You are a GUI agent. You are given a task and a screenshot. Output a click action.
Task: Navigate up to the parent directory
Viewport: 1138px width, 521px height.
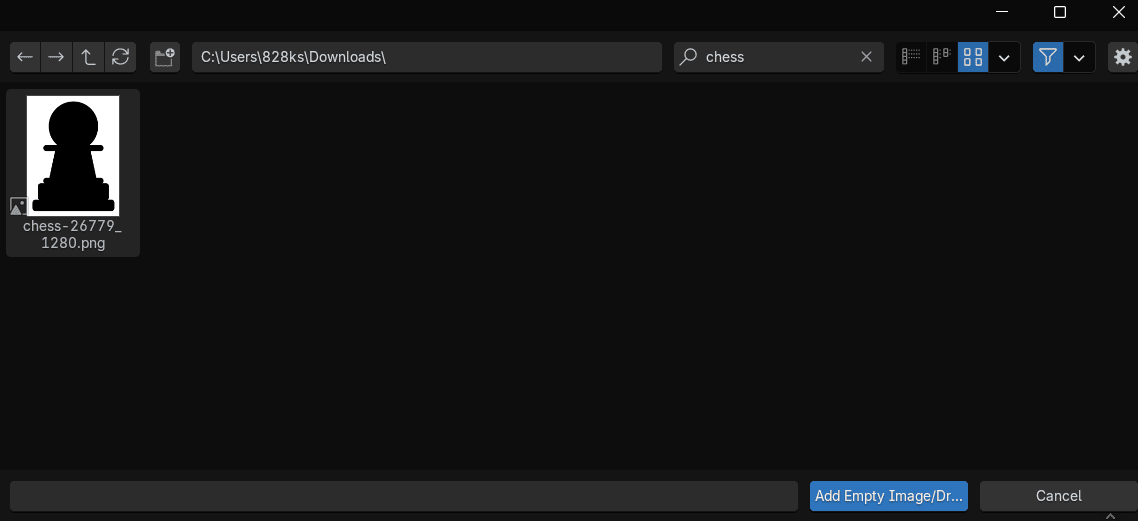click(x=89, y=57)
